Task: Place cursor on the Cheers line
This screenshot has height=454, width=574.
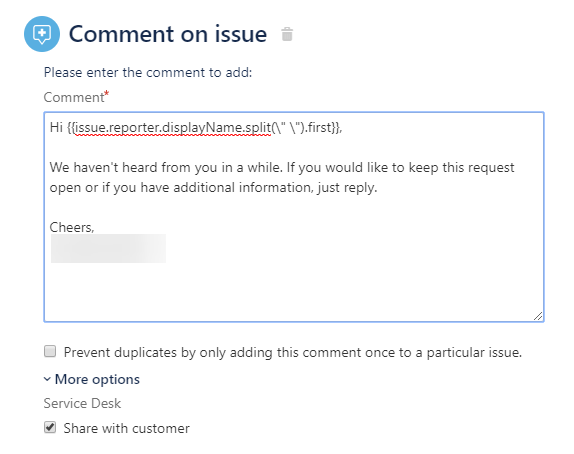Action: pos(72,227)
